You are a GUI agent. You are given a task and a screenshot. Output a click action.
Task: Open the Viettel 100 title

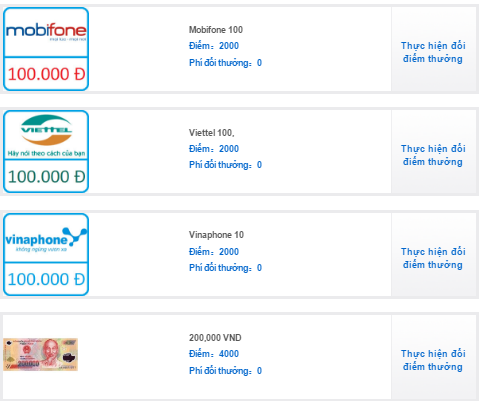[212, 133]
